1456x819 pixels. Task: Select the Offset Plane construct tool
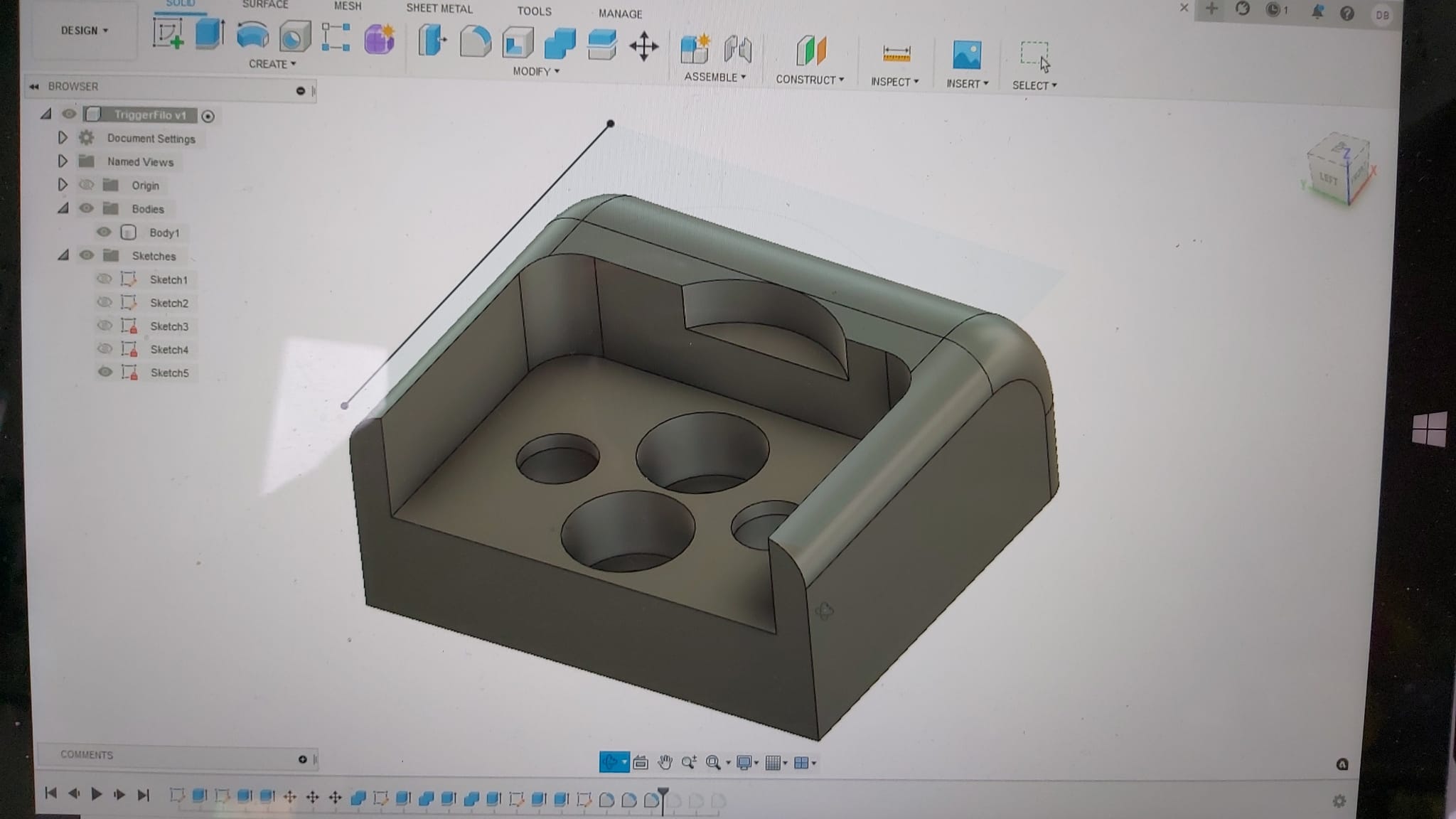(810, 52)
